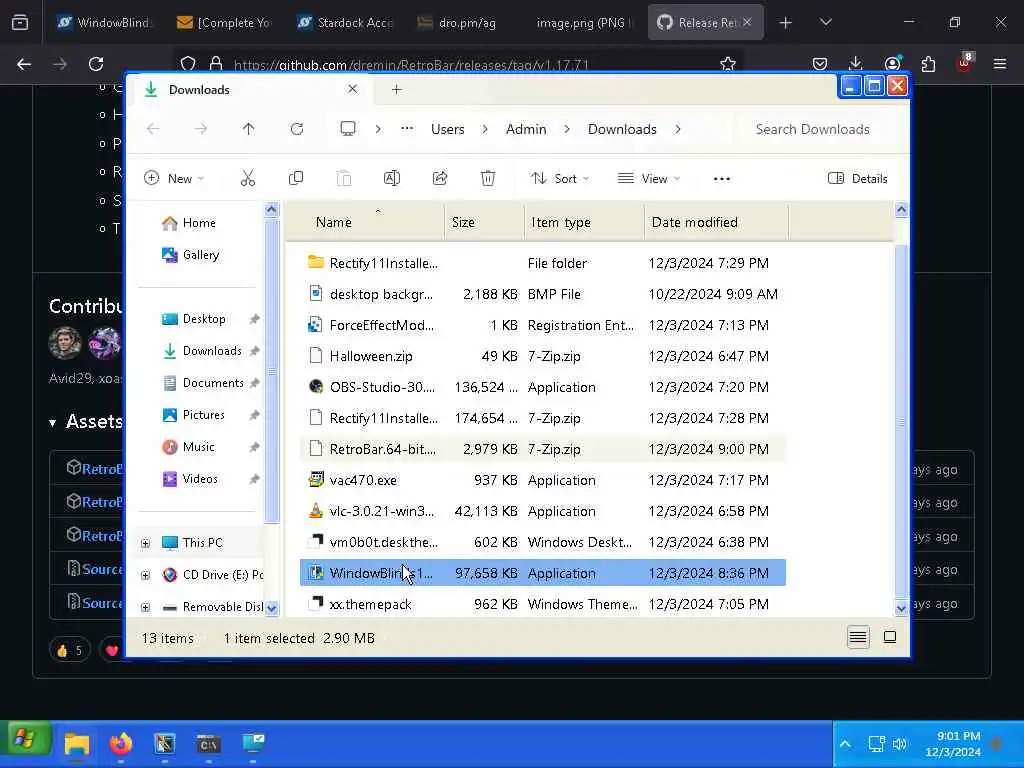
Task: Open Firefox from the taskbar
Action: click(x=121, y=744)
